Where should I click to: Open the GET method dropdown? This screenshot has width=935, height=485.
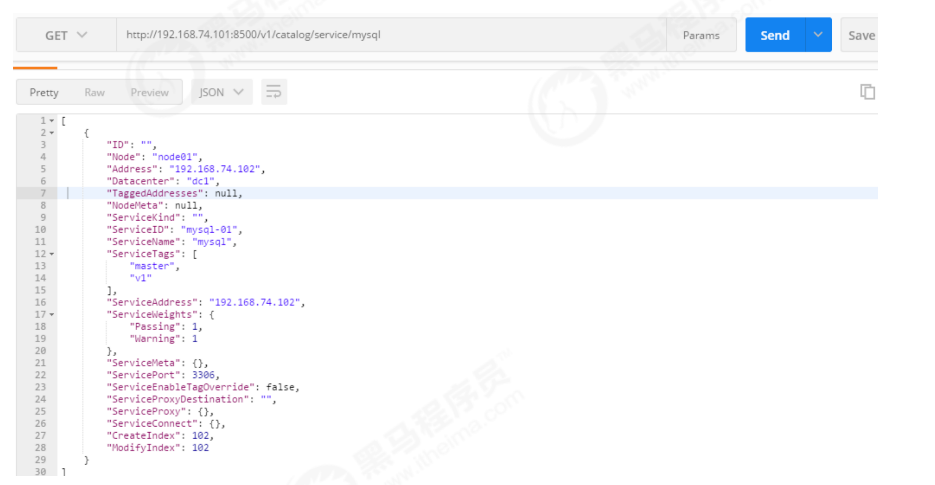pyautogui.click(x=66, y=35)
